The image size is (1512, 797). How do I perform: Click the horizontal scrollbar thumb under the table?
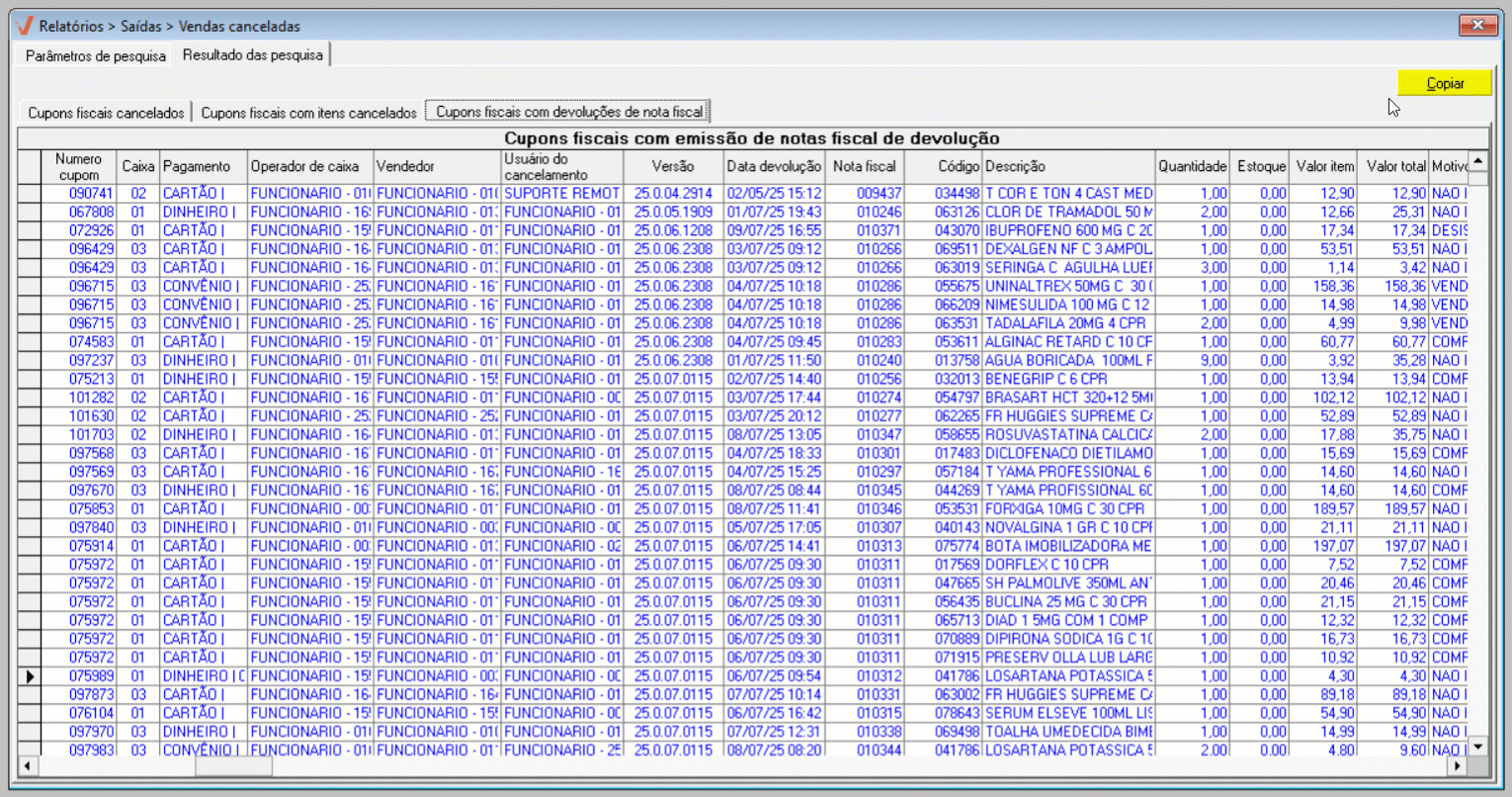coord(226,766)
